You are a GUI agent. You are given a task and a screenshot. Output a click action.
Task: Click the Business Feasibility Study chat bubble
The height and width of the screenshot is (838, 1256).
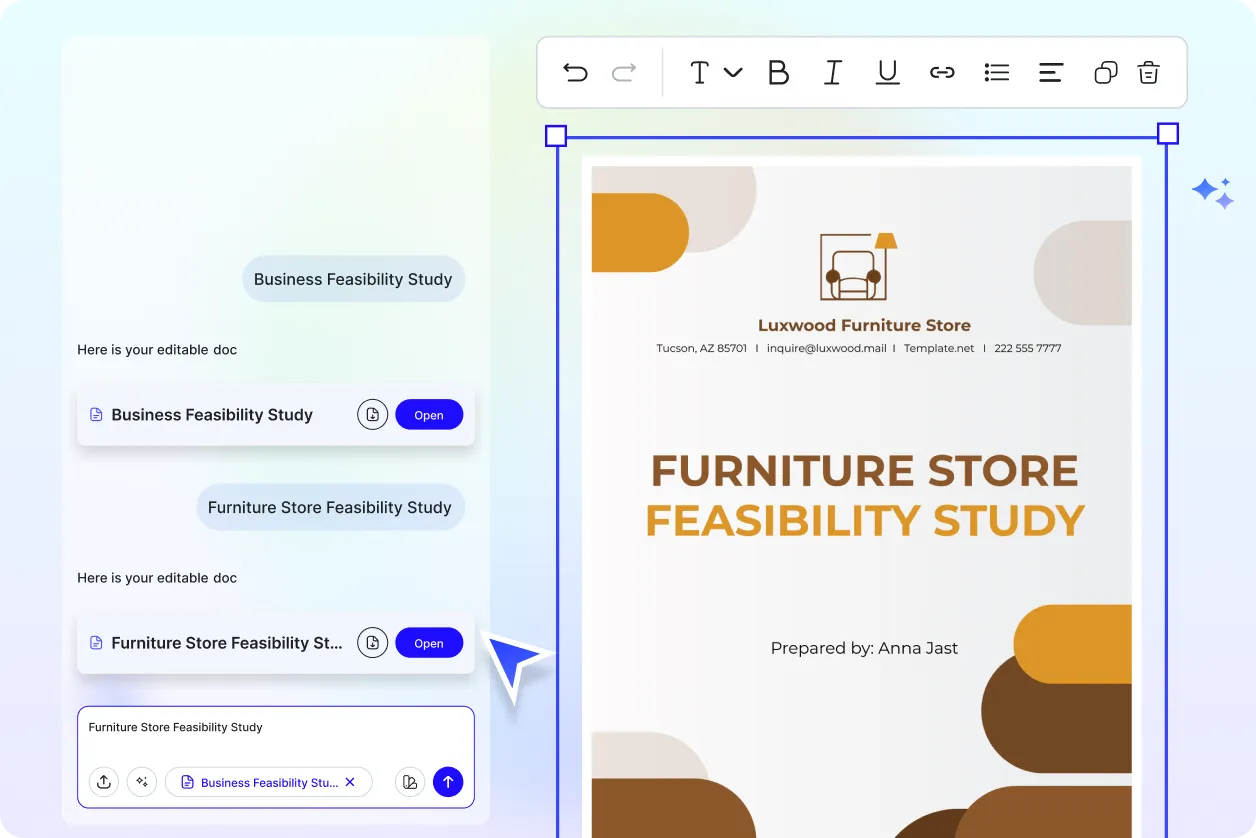point(353,279)
